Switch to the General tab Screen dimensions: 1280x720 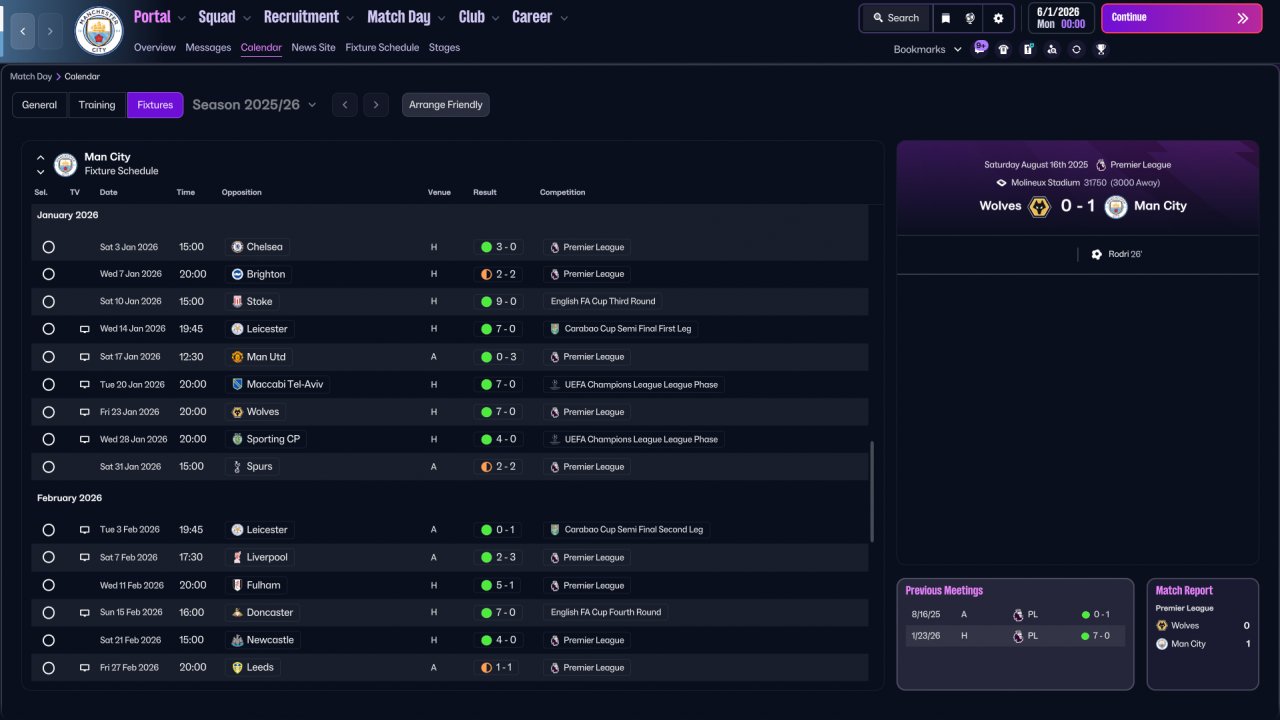pyautogui.click(x=40, y=105)
